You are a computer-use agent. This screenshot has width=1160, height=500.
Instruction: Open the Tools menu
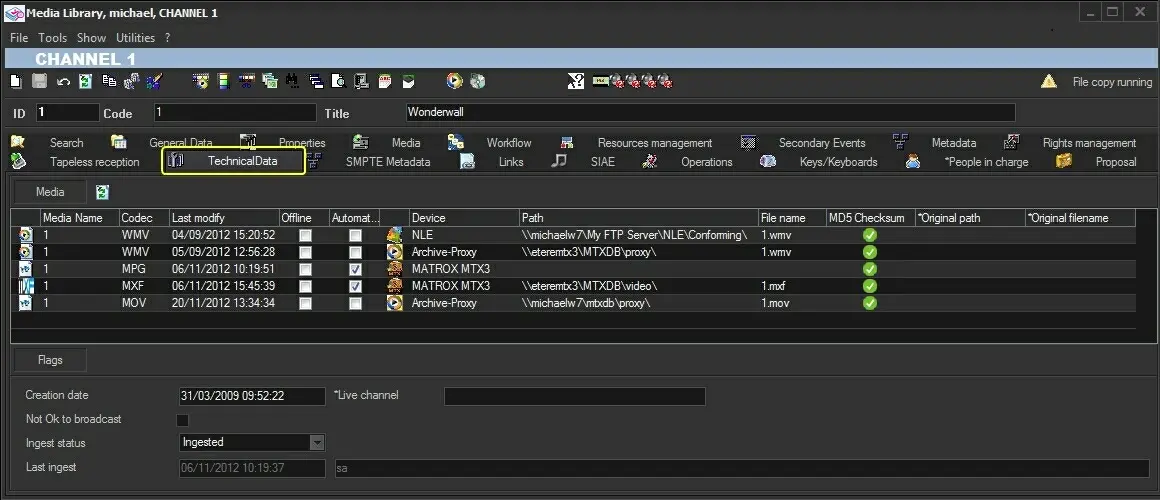pyautogui.click(x=52, y=38)
